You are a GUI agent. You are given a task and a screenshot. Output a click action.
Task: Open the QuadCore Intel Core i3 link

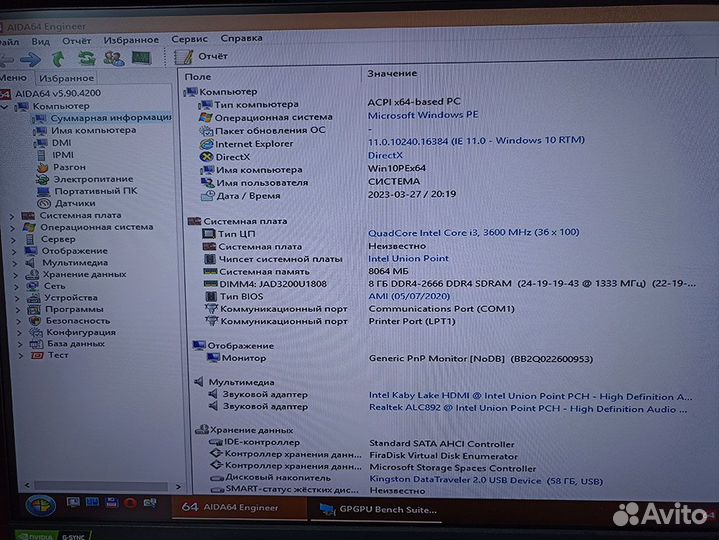coord(474,232)
